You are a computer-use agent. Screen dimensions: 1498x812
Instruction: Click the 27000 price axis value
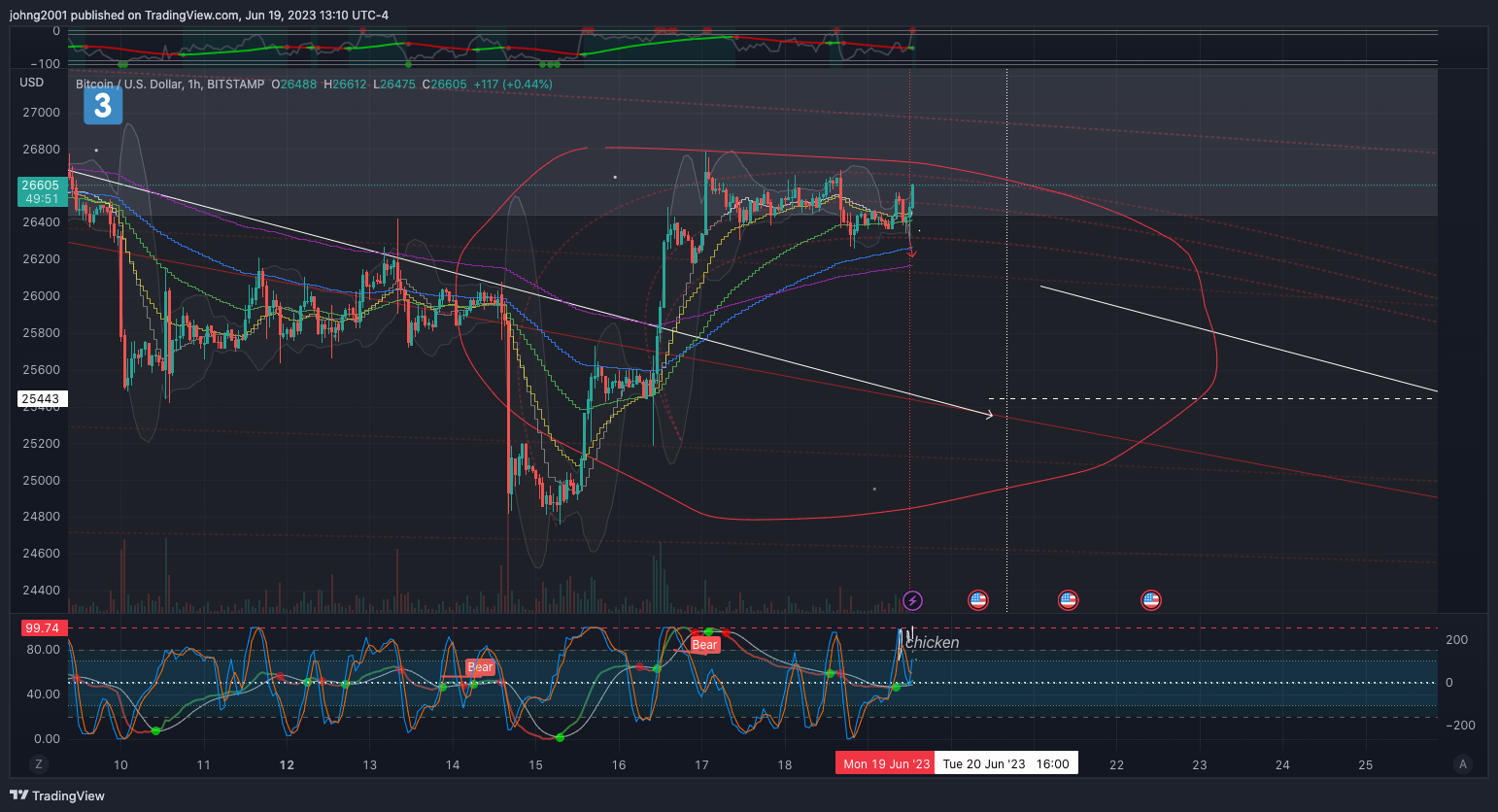[41, 113]
